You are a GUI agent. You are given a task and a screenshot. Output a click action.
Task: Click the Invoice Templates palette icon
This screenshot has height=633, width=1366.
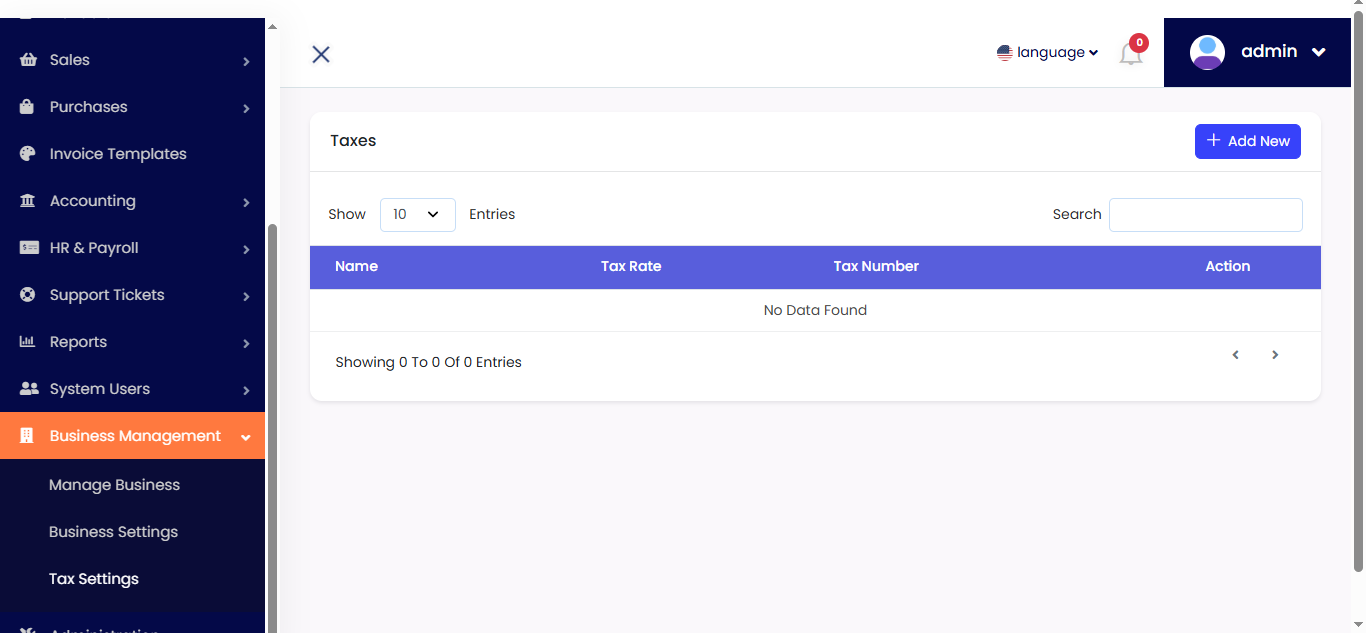28,154
